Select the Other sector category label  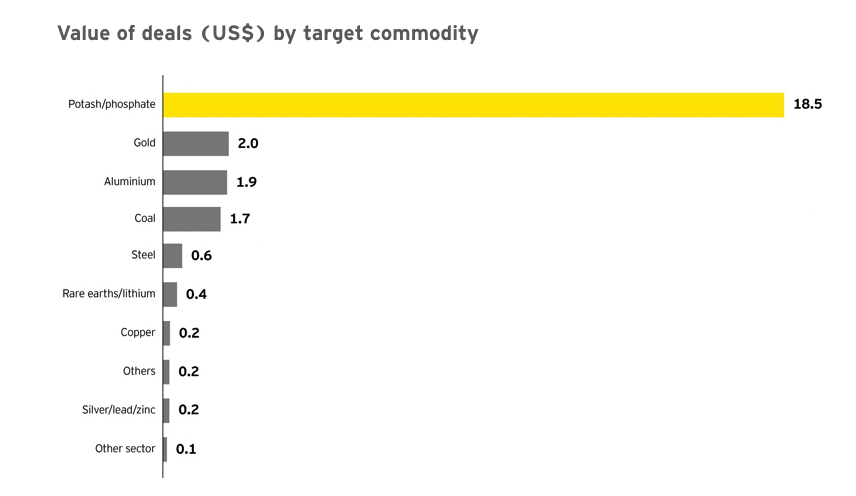click(x=125, y=449)
